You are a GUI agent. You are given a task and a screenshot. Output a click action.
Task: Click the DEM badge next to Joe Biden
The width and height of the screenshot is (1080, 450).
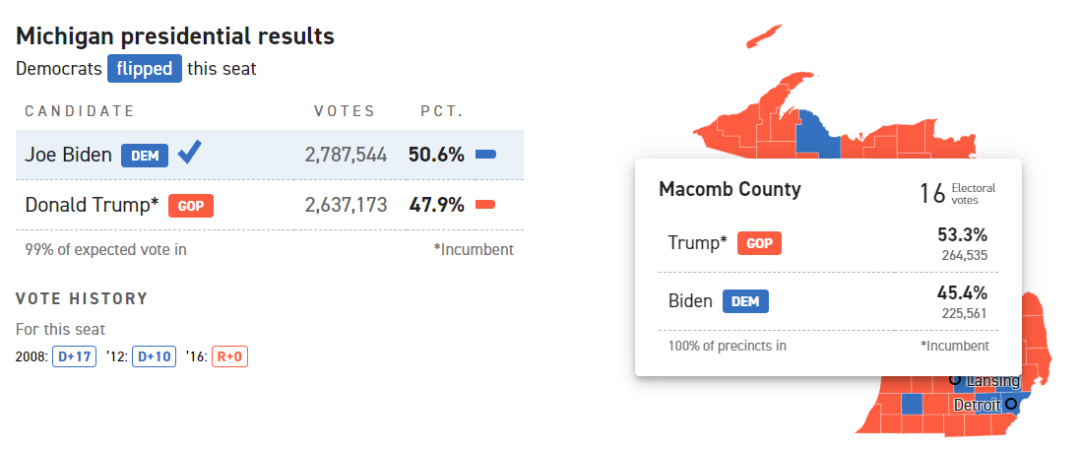[145, 155]
